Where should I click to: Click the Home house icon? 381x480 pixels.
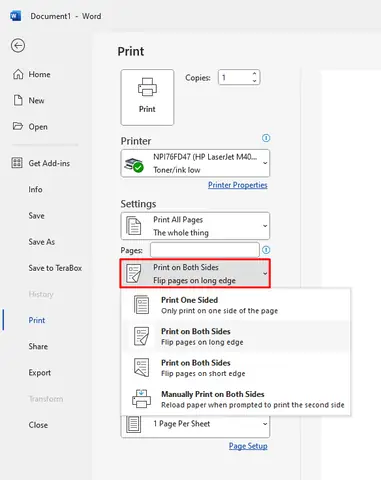pos(18,74)
